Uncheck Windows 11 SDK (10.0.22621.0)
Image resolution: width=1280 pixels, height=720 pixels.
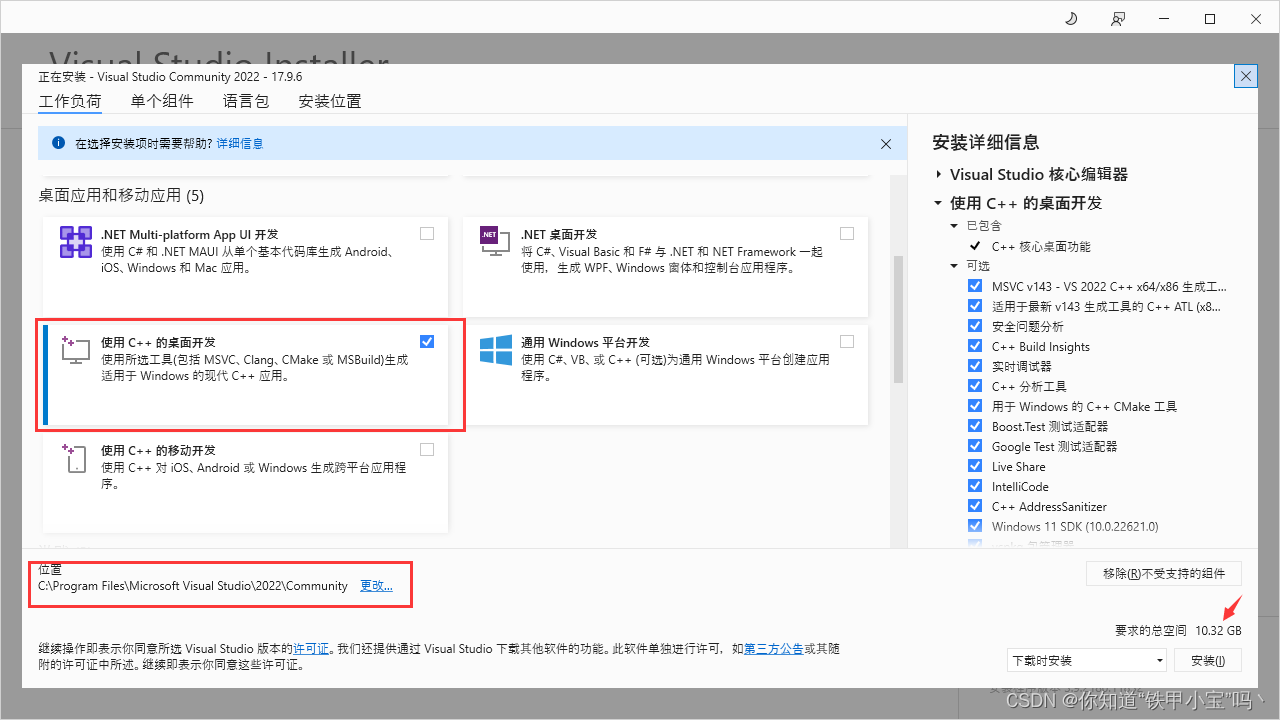tap(975, 526)
